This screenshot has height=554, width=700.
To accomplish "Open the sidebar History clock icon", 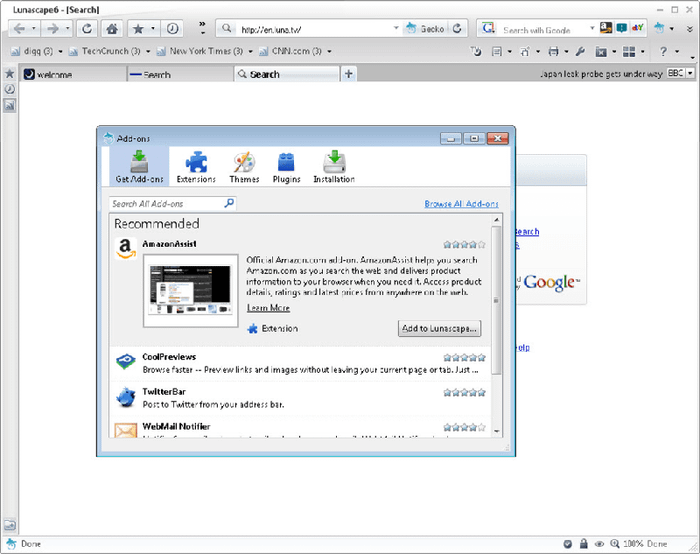I will point(9,89).
